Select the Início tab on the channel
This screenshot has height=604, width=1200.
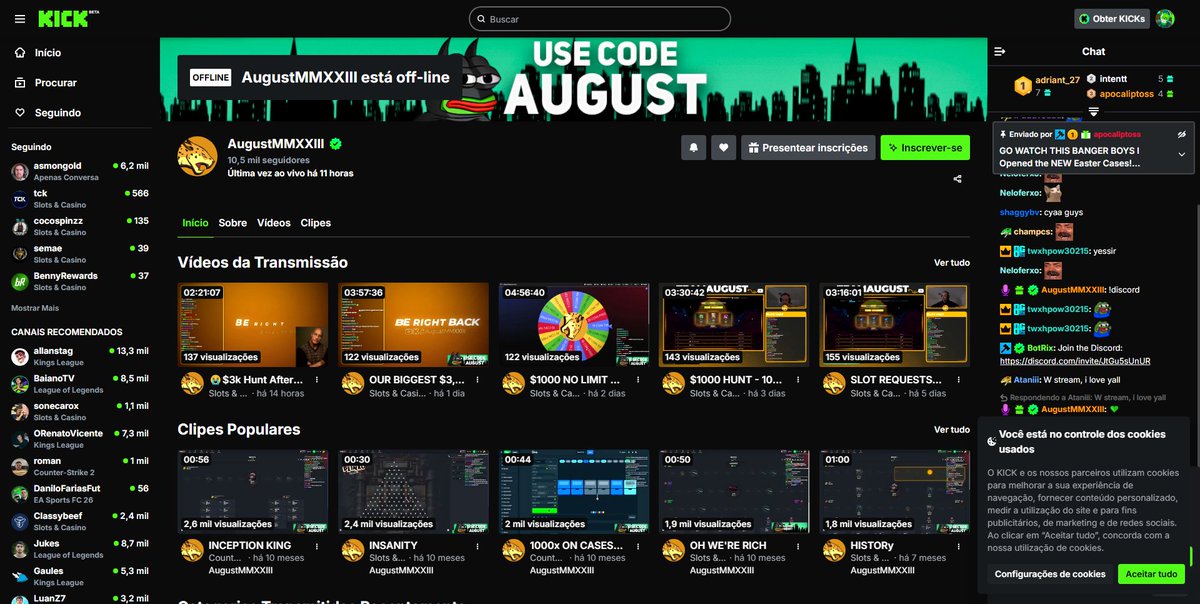pos(195,223)
